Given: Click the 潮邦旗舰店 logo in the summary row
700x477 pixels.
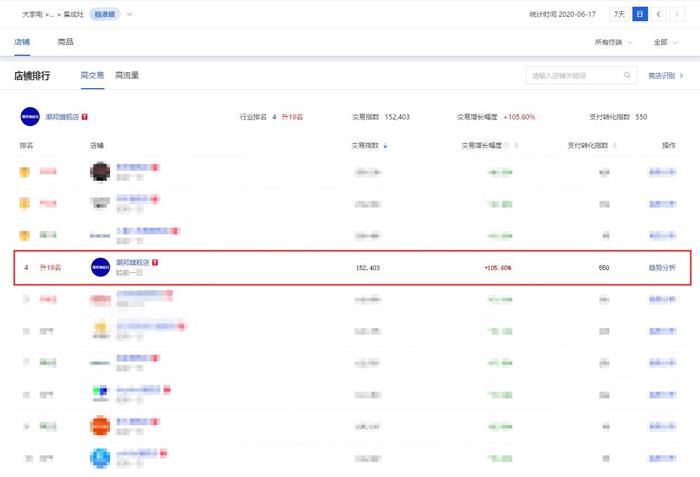Looking at the screenshot, I should coord(29,117).
